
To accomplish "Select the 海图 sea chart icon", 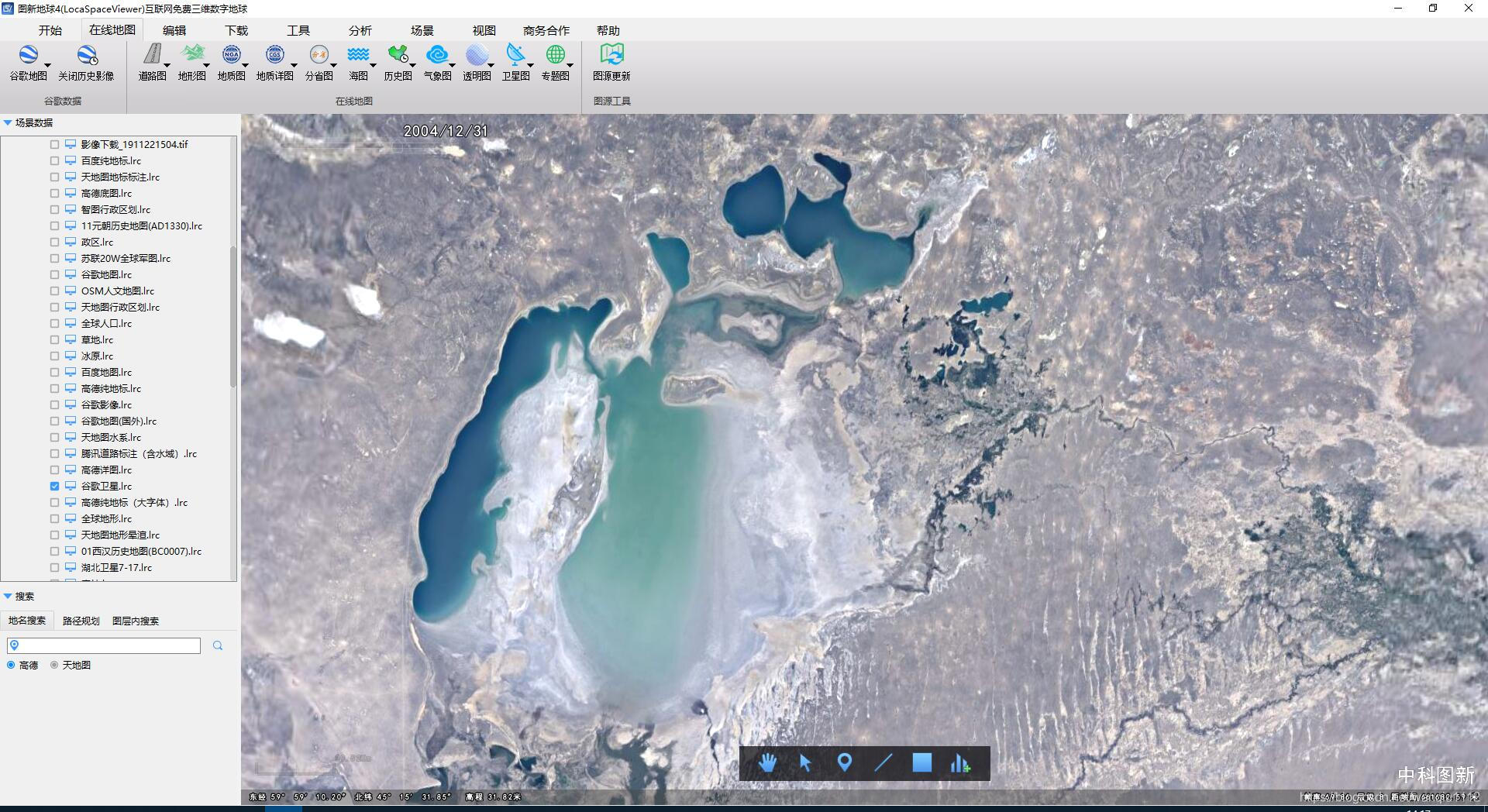I will (358, 54).
